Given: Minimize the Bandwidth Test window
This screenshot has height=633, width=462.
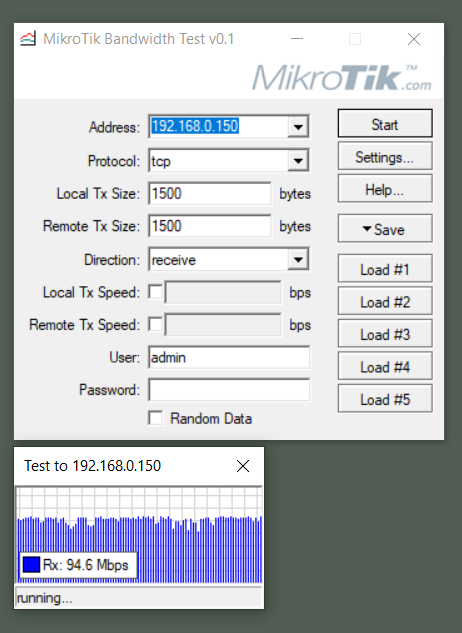Looking at the screenshot, I should pyautogui.click(x=297, y=39).
